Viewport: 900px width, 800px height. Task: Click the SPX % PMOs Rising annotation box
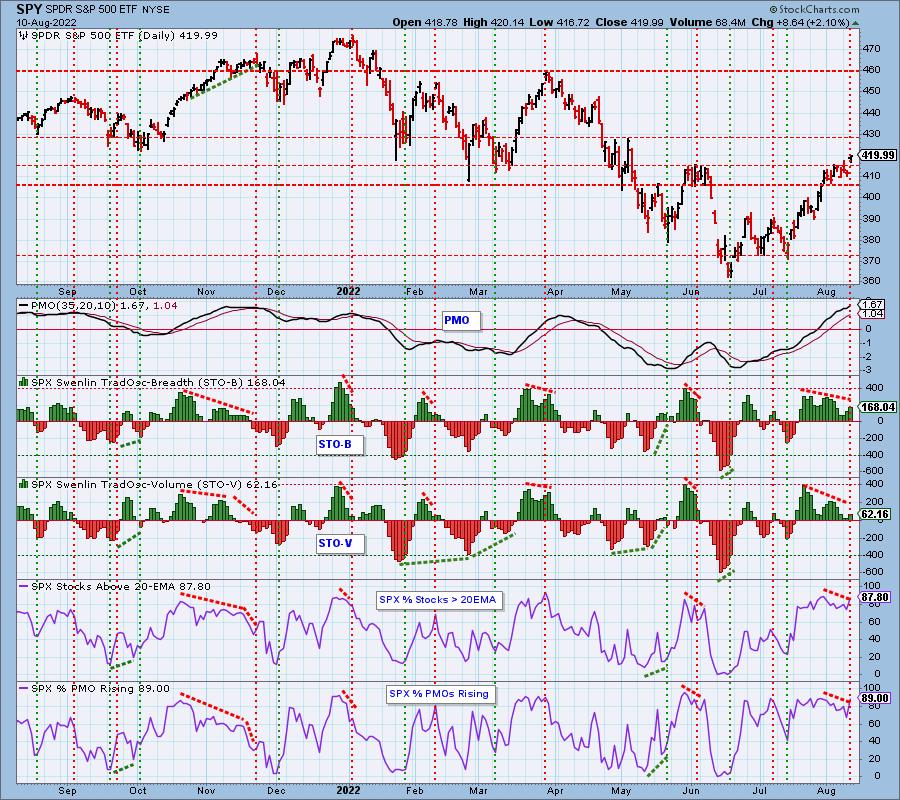pos(439,694)
